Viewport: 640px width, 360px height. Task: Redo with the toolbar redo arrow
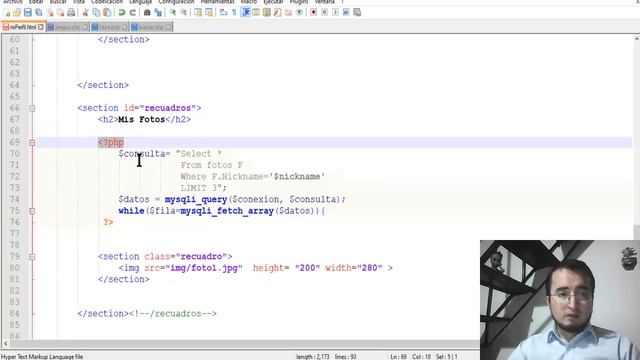(133, 12)
